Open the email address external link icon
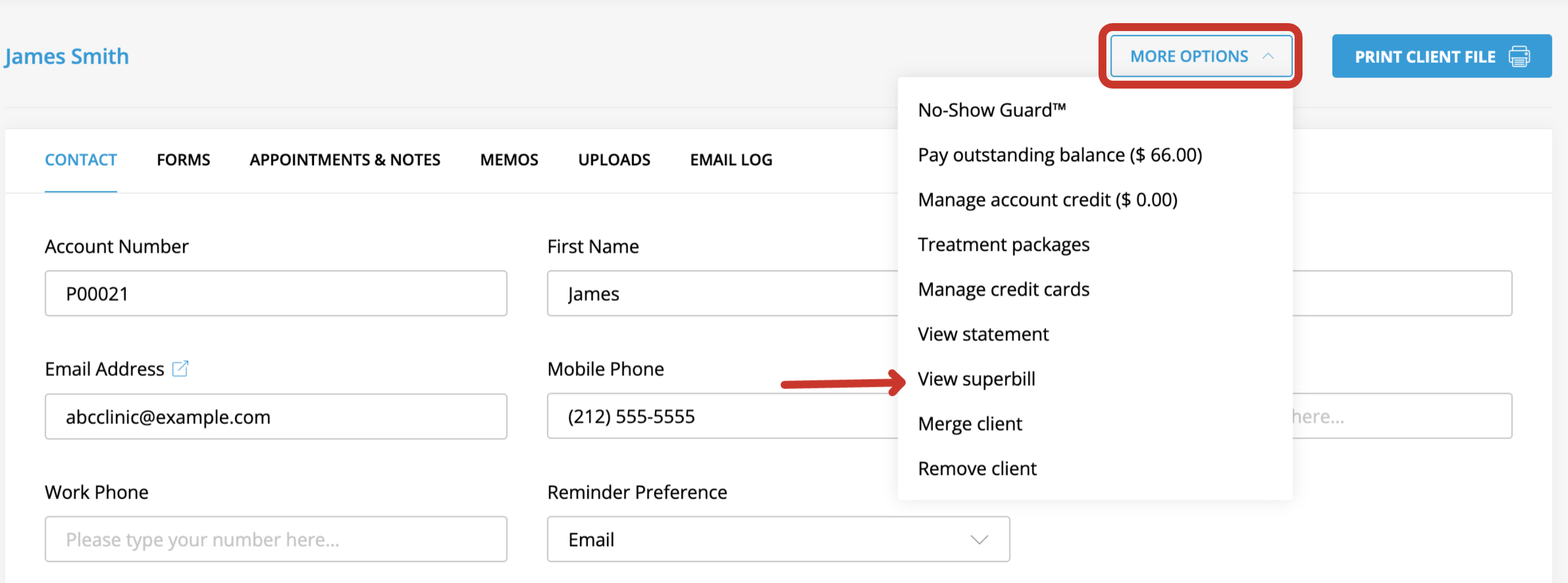The width and height of the screenshot is (1568, 583). point(180,369)
